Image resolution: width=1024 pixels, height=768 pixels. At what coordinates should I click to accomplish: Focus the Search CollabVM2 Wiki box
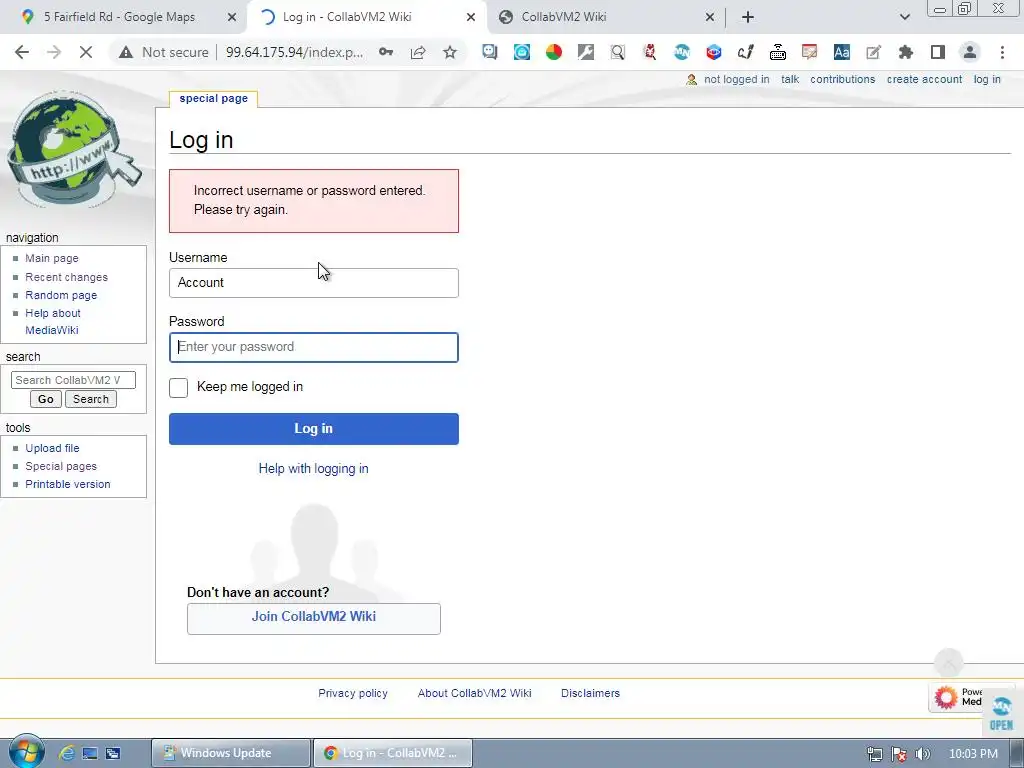[x=73, y=380]
